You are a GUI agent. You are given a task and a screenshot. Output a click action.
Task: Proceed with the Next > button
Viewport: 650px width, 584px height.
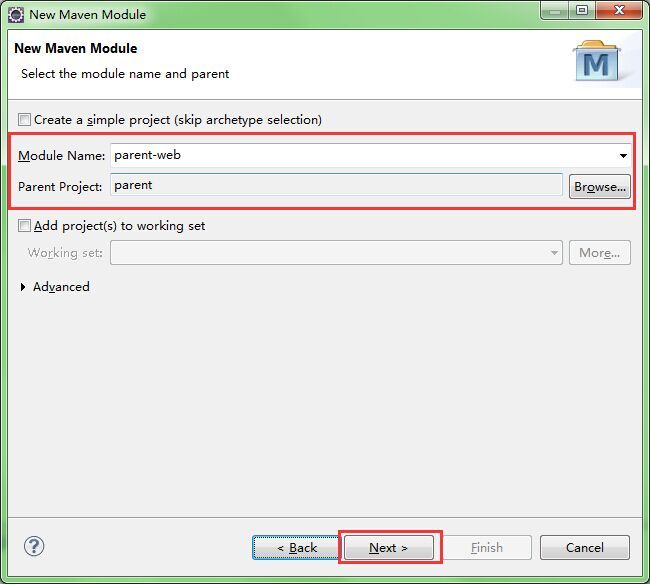pyautogui.click(x=389, y=548)
